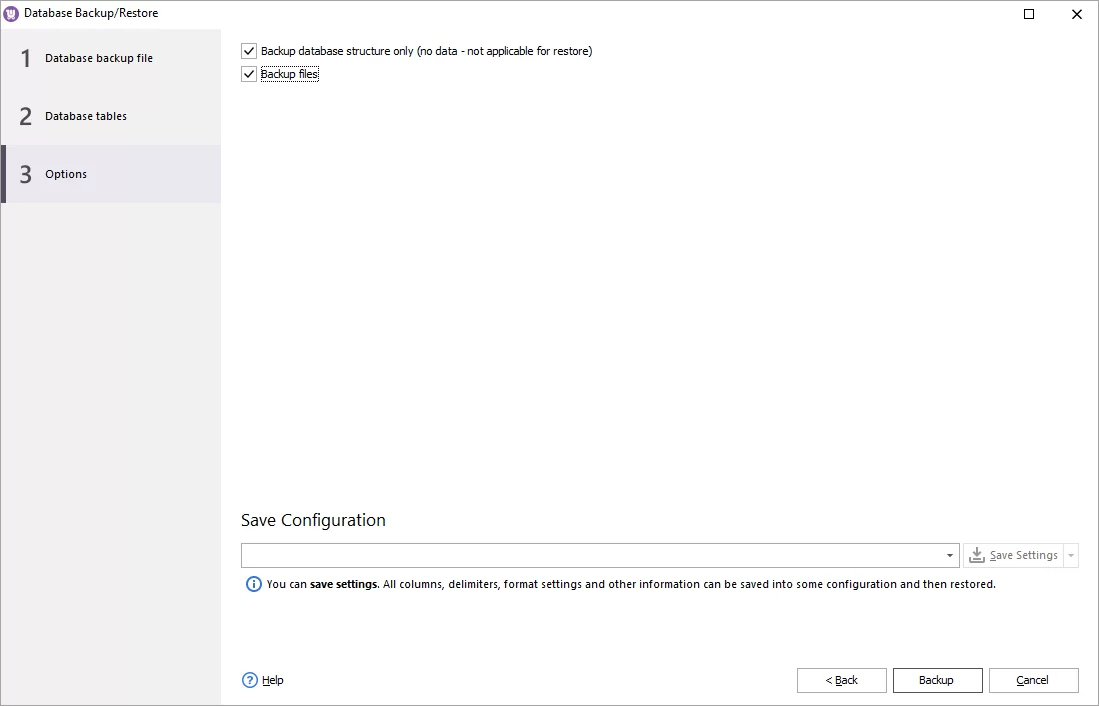
Task: Click the configuration name input field
Action: 590,555
